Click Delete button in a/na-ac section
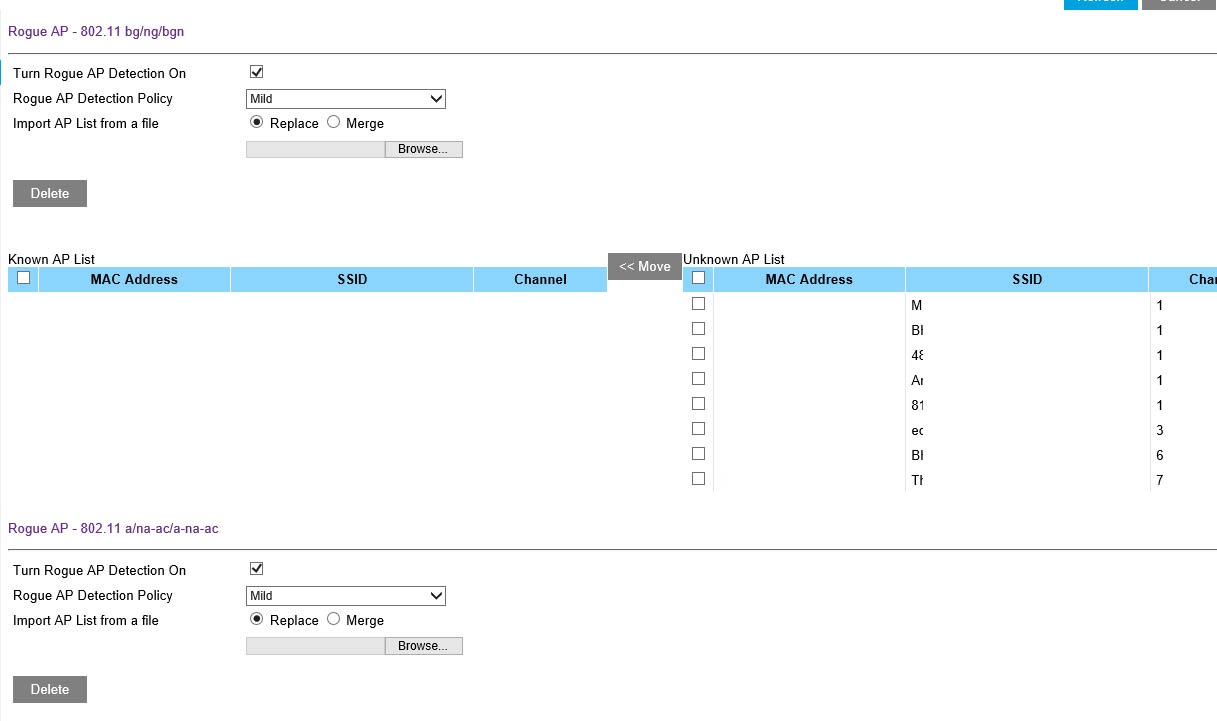Screen dimensions: 1217x721 tap(50, 689)
